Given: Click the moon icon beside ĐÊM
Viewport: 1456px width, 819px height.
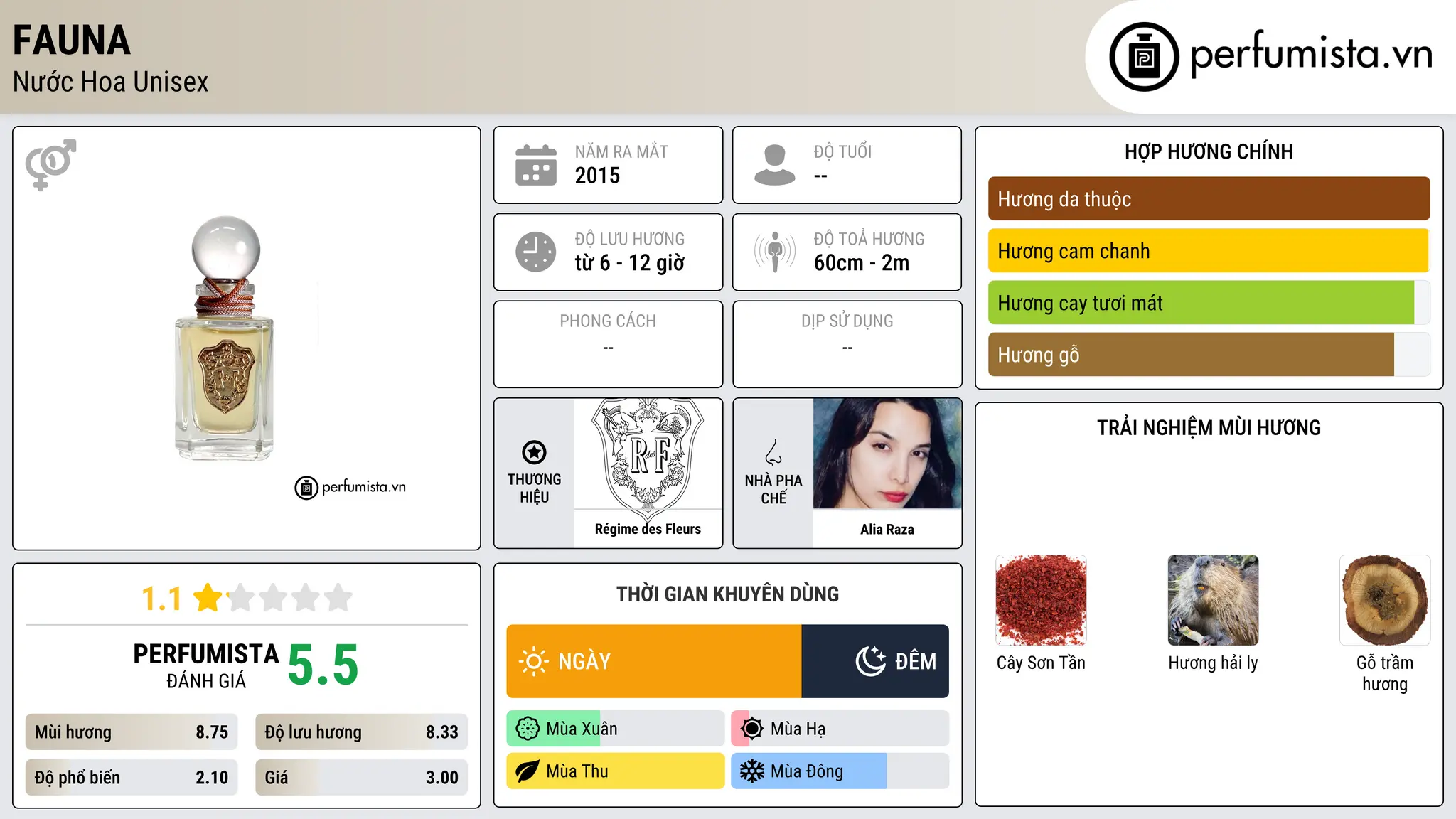Looking at the screenshot, I should click(x=871, y=661).
